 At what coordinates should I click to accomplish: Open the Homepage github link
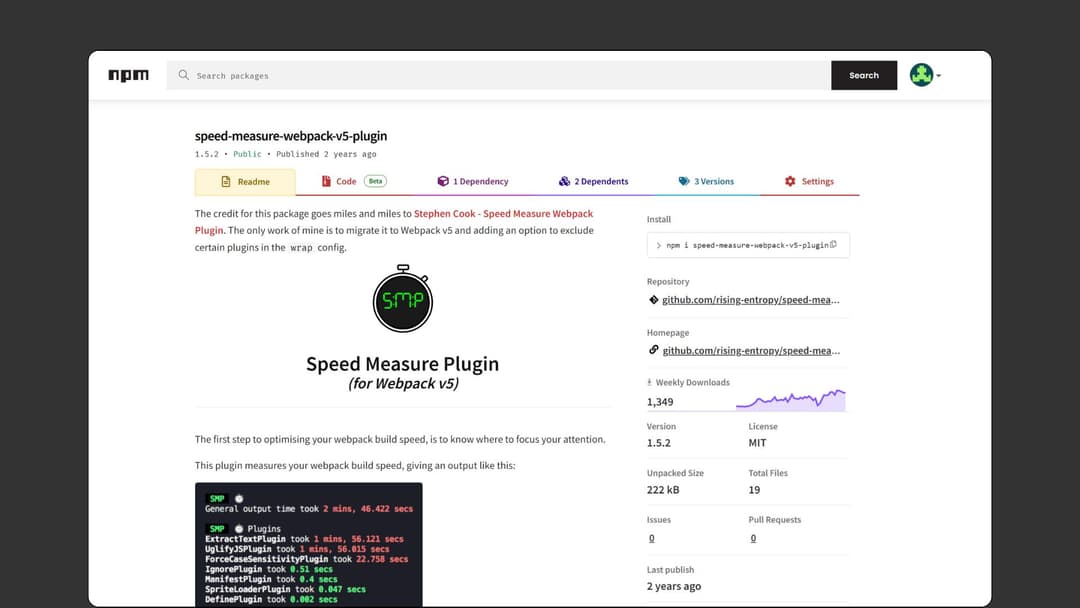(x=751, y=350)
